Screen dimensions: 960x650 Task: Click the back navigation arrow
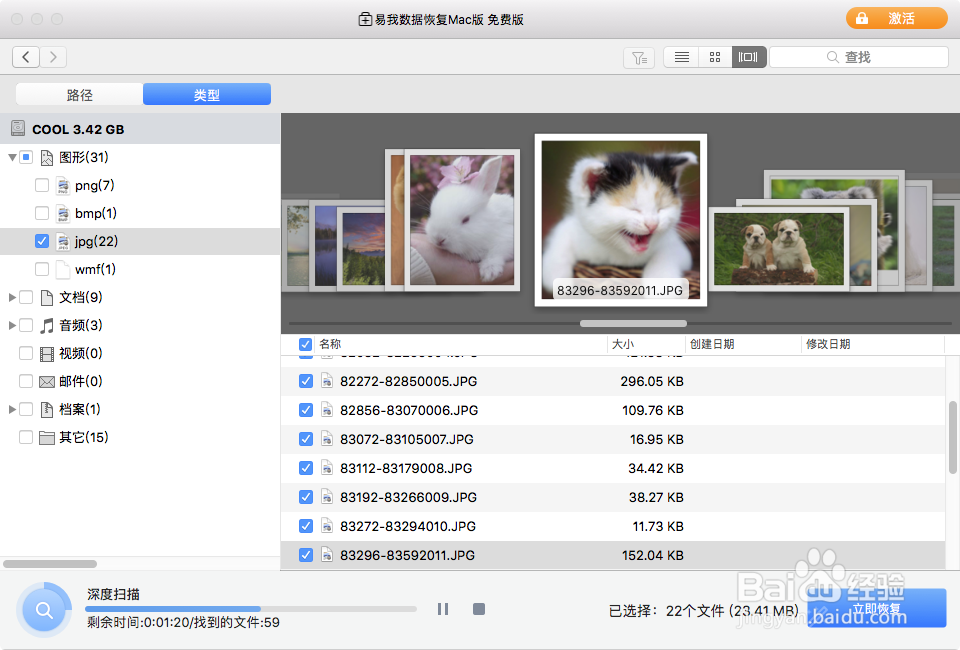click(26, 57)
